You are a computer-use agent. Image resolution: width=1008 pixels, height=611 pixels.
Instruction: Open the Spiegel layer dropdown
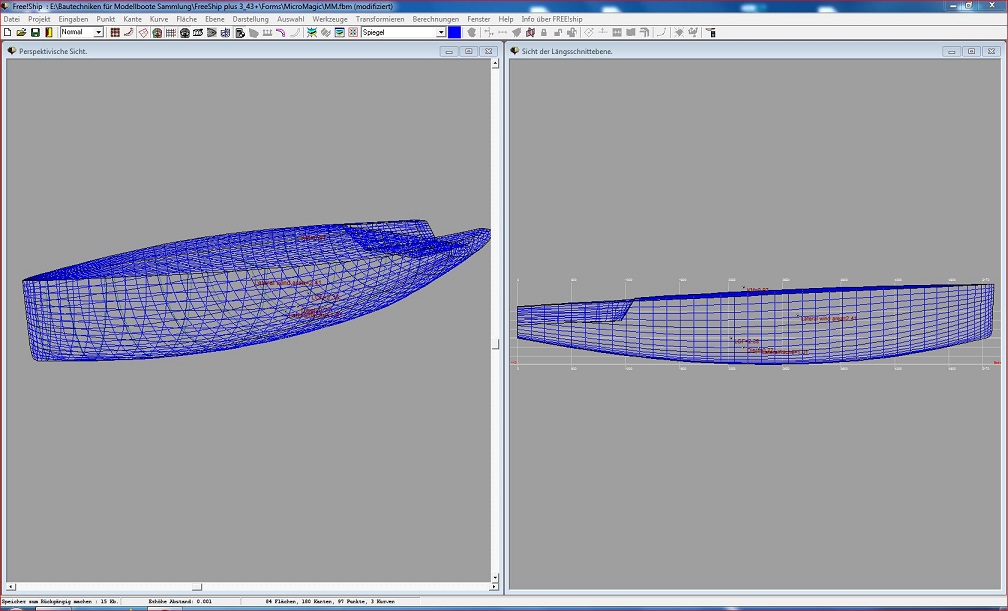point(441,33)
